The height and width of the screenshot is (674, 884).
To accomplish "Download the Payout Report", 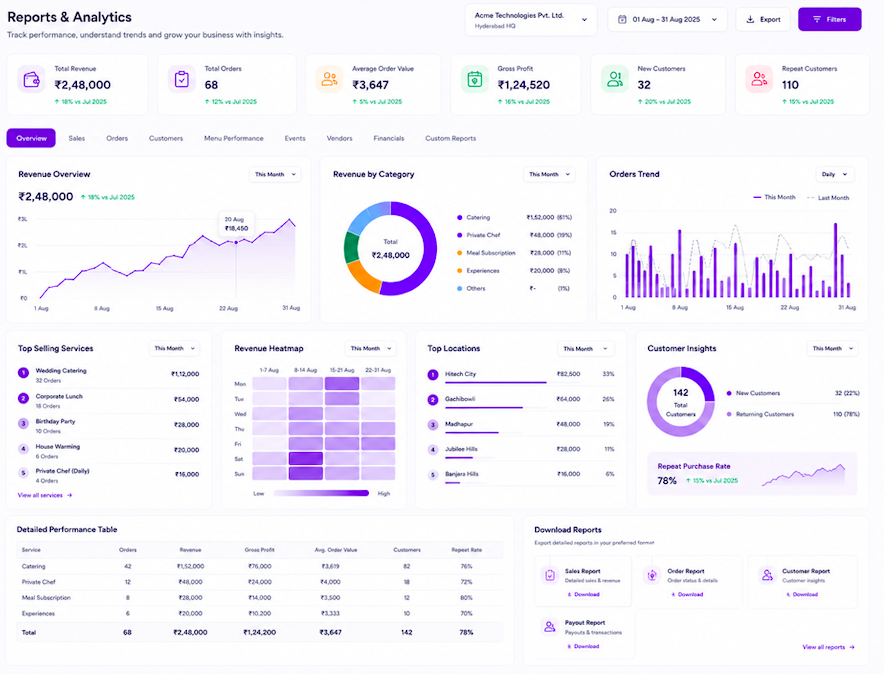I will [x=583, y=646].
